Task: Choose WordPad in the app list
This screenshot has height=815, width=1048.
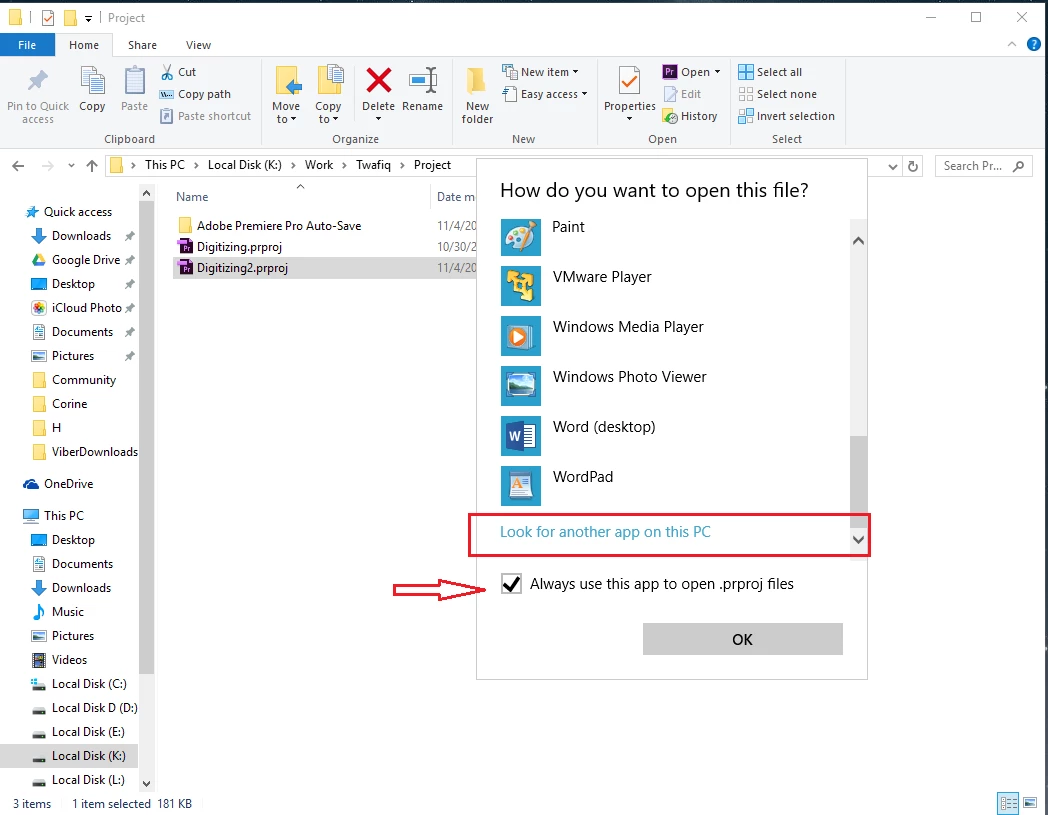Action: pyautogui.click(x=674, y=486)
